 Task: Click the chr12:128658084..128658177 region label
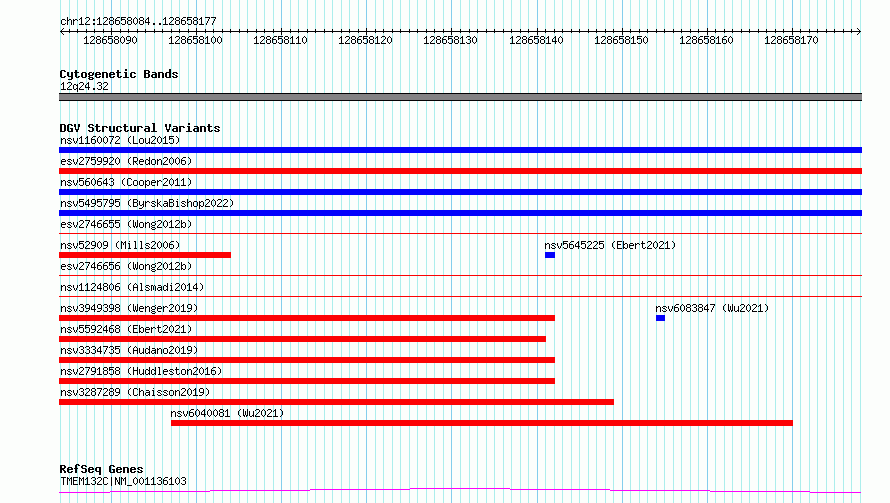(138, 22)
